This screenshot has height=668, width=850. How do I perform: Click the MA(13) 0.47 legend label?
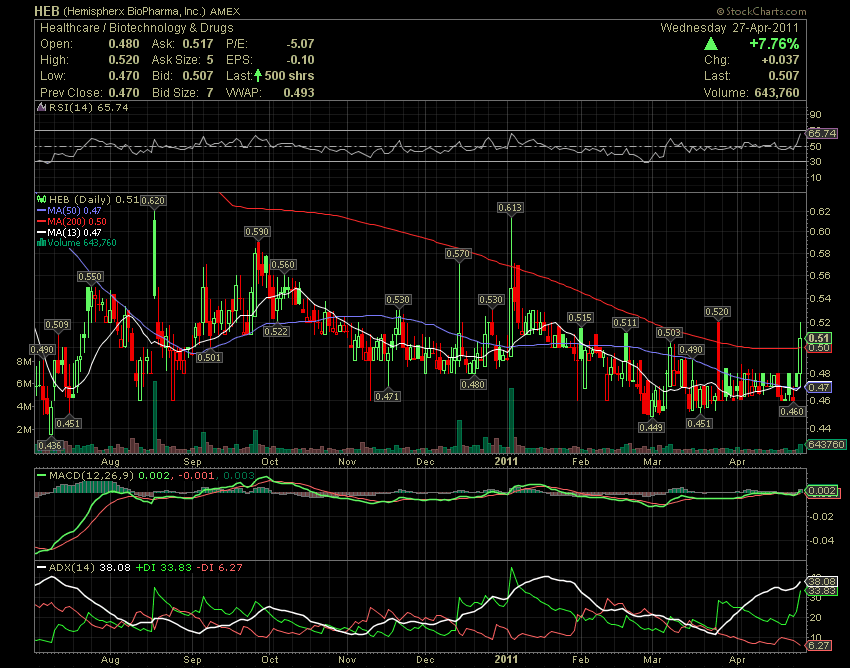coord(74,233)
